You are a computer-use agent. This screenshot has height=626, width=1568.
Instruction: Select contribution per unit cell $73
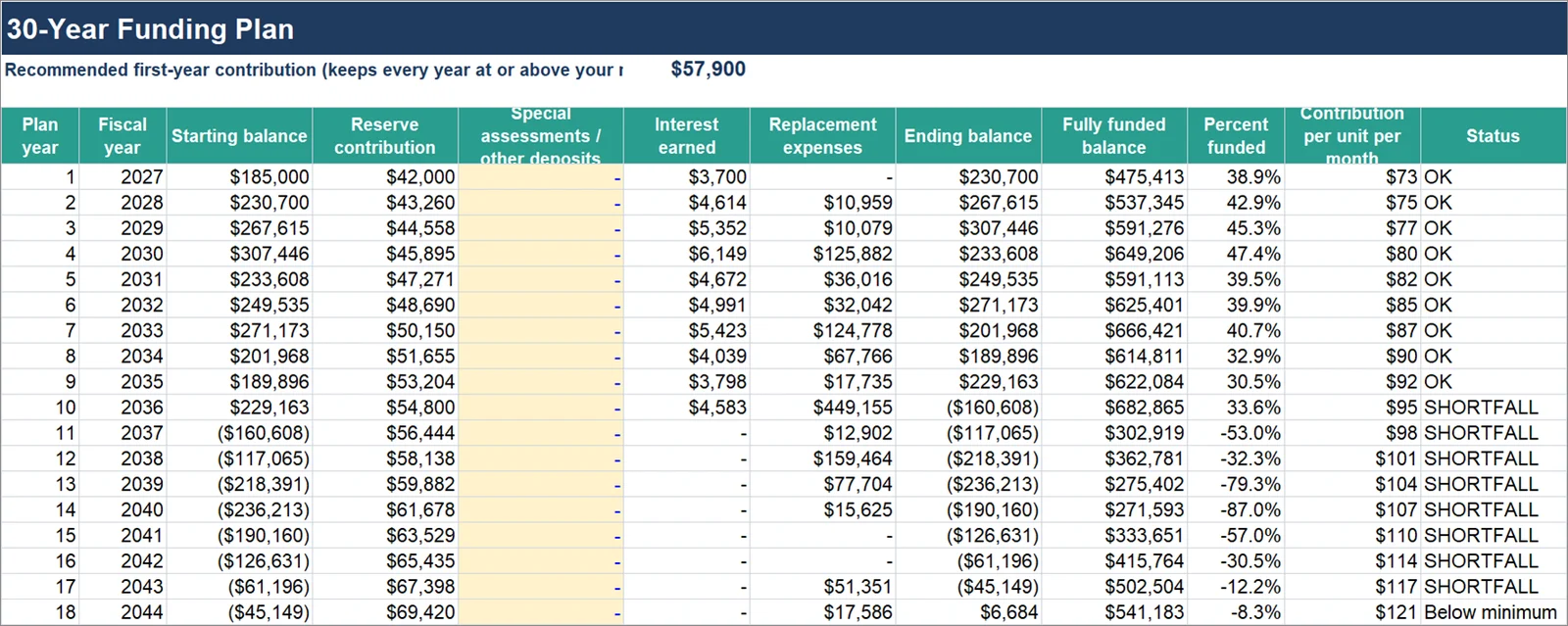click(x=1352, y=177)
